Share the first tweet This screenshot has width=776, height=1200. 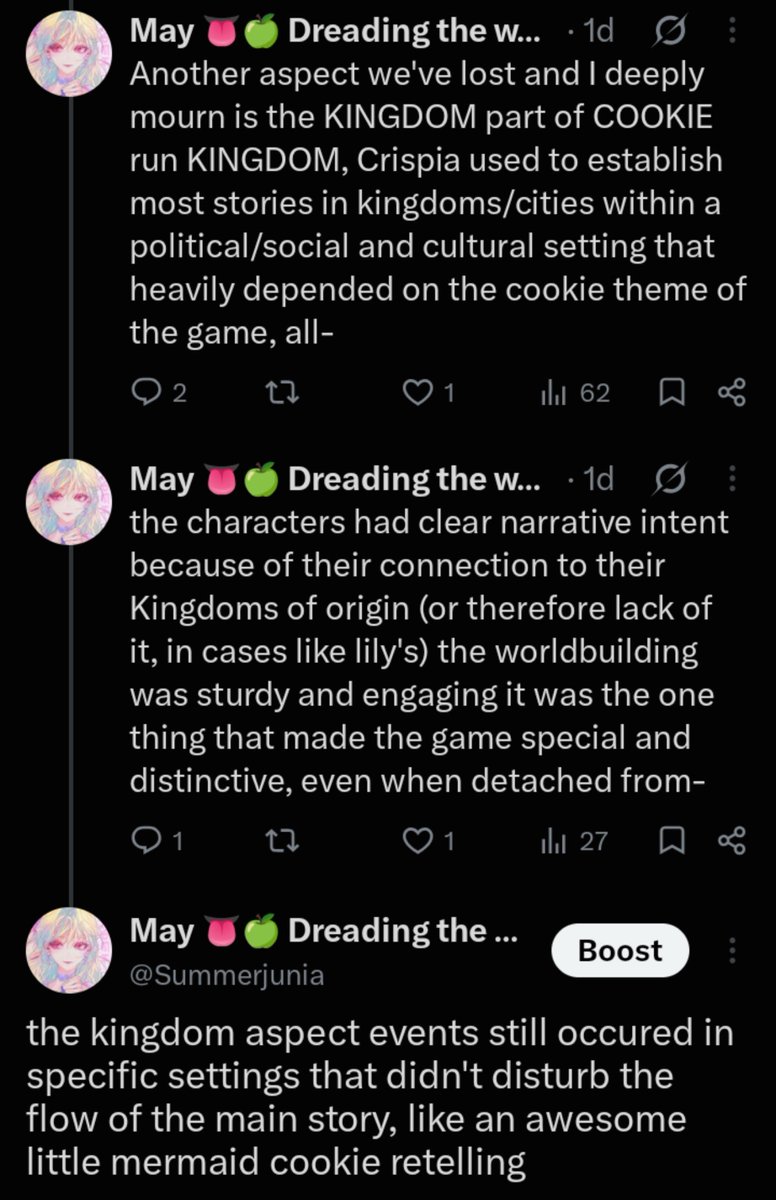pyautogui.click(x=732, y=394)
